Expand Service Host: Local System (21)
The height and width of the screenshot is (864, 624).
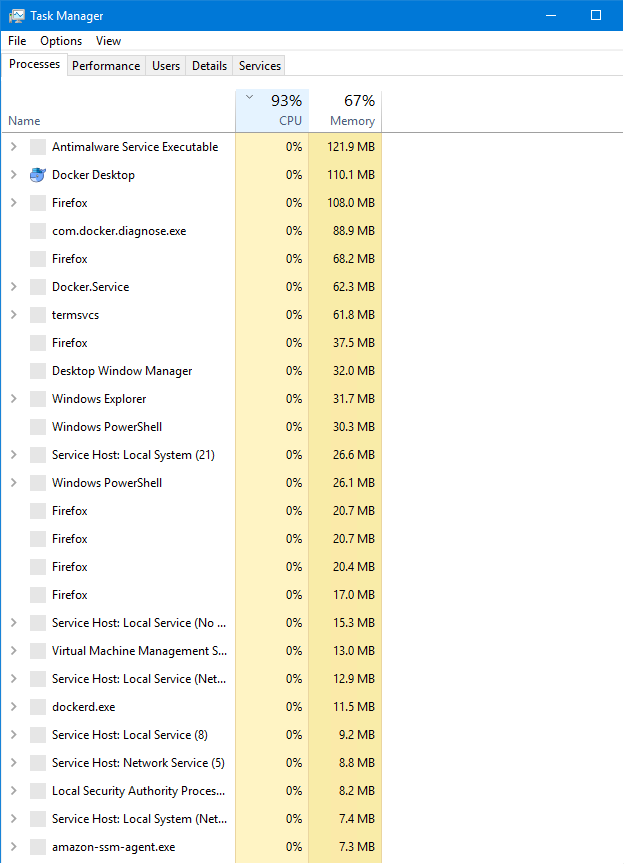[14, 455]
